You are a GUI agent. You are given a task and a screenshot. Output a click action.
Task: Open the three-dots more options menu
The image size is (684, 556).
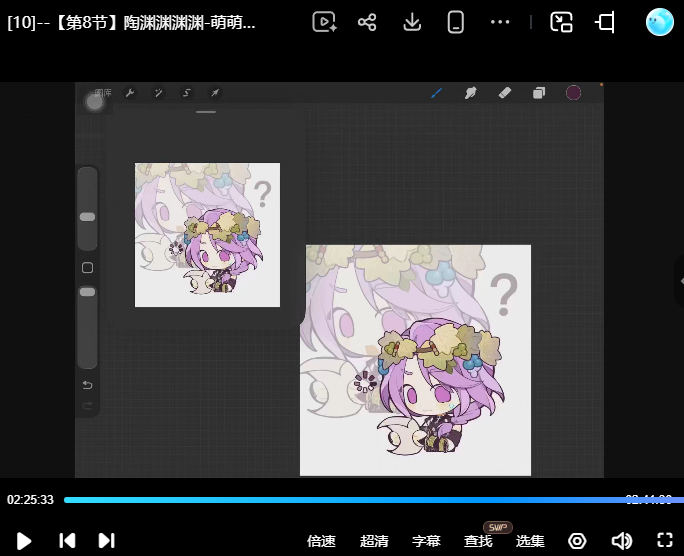[500, 22]
